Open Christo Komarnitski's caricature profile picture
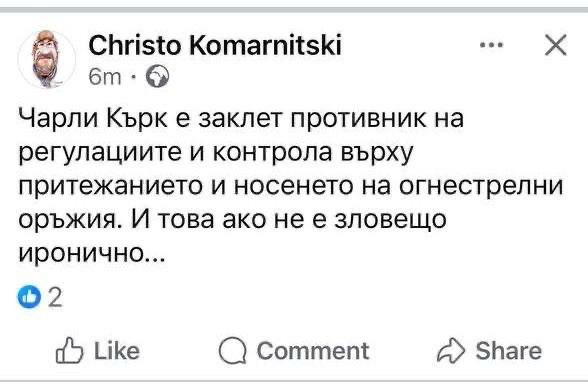This screenshot has height=382, width=588. tap(46, 59)
